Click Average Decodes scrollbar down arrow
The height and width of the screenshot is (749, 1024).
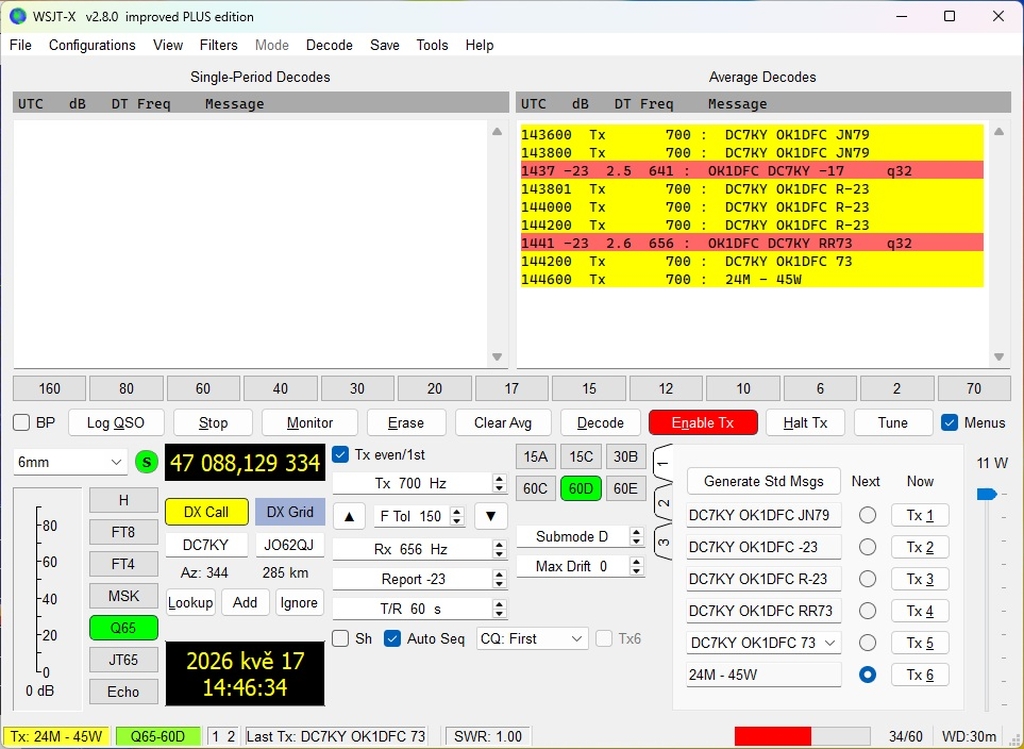coord(999,357)
